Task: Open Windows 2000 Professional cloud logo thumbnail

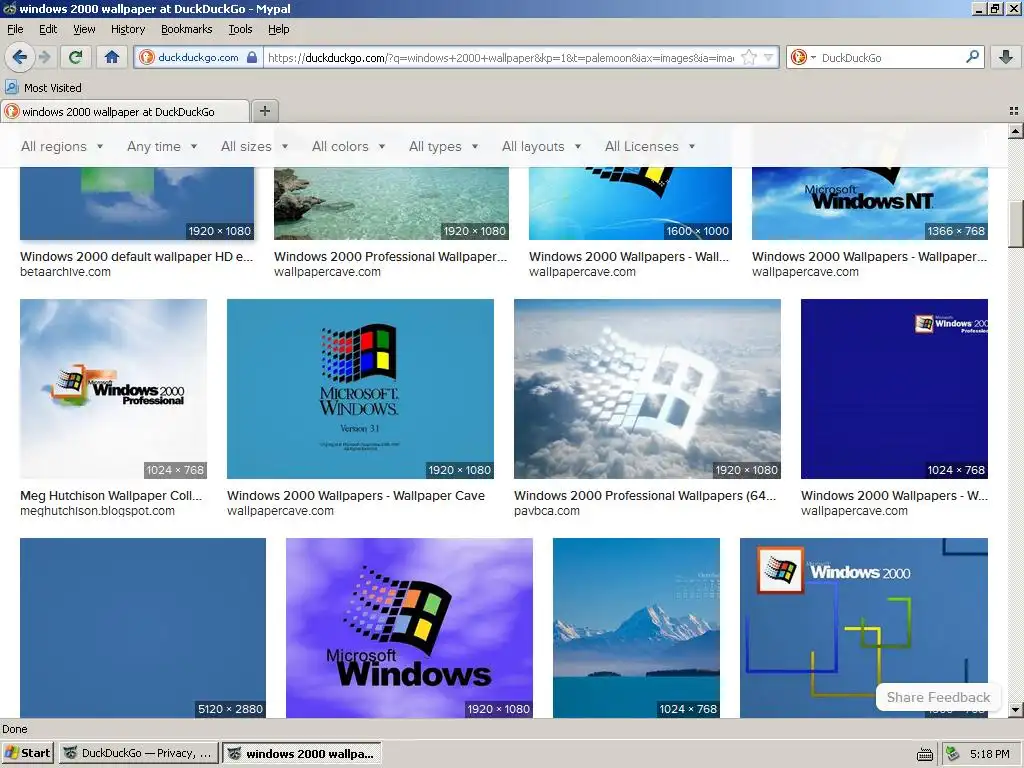Action: [x=114, y=389]
